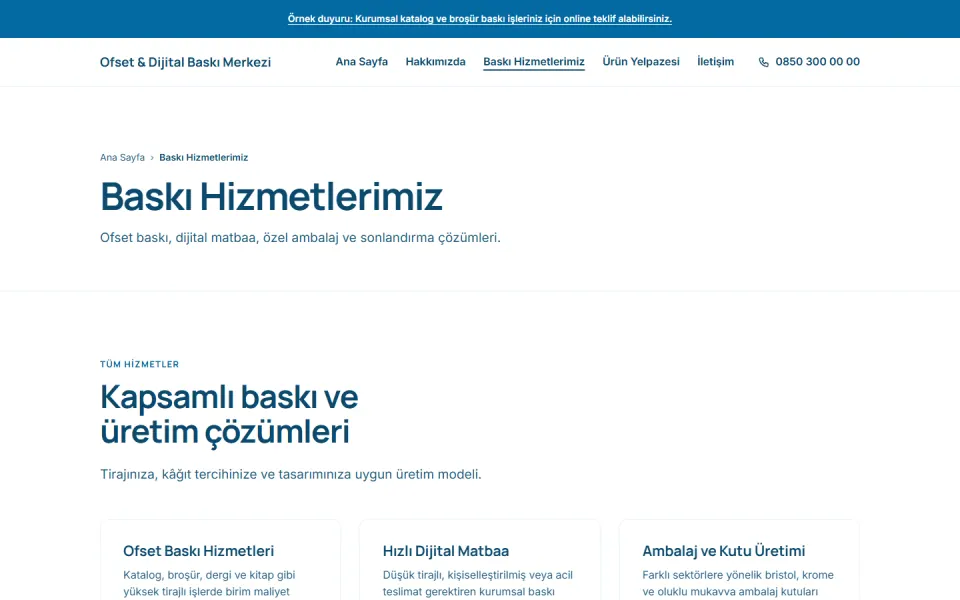Viewport: 960px width, 600px height.
Task: Open the announcement link about online teklif
Action: pos(479,19)
